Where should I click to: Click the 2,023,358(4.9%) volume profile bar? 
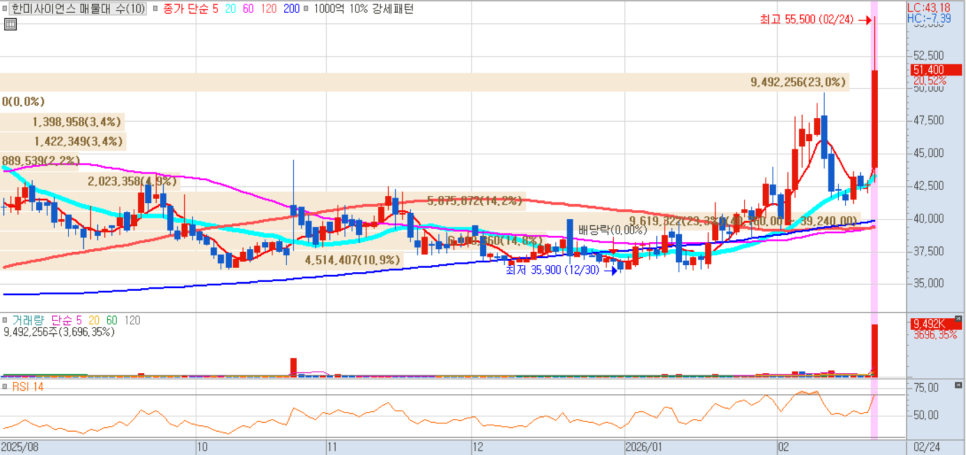click(x=90, y=181)
